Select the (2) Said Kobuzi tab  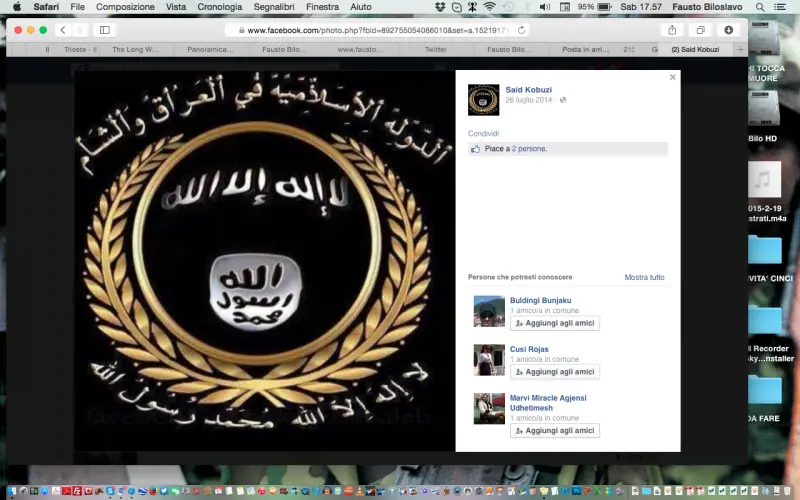tap(695, 49)
